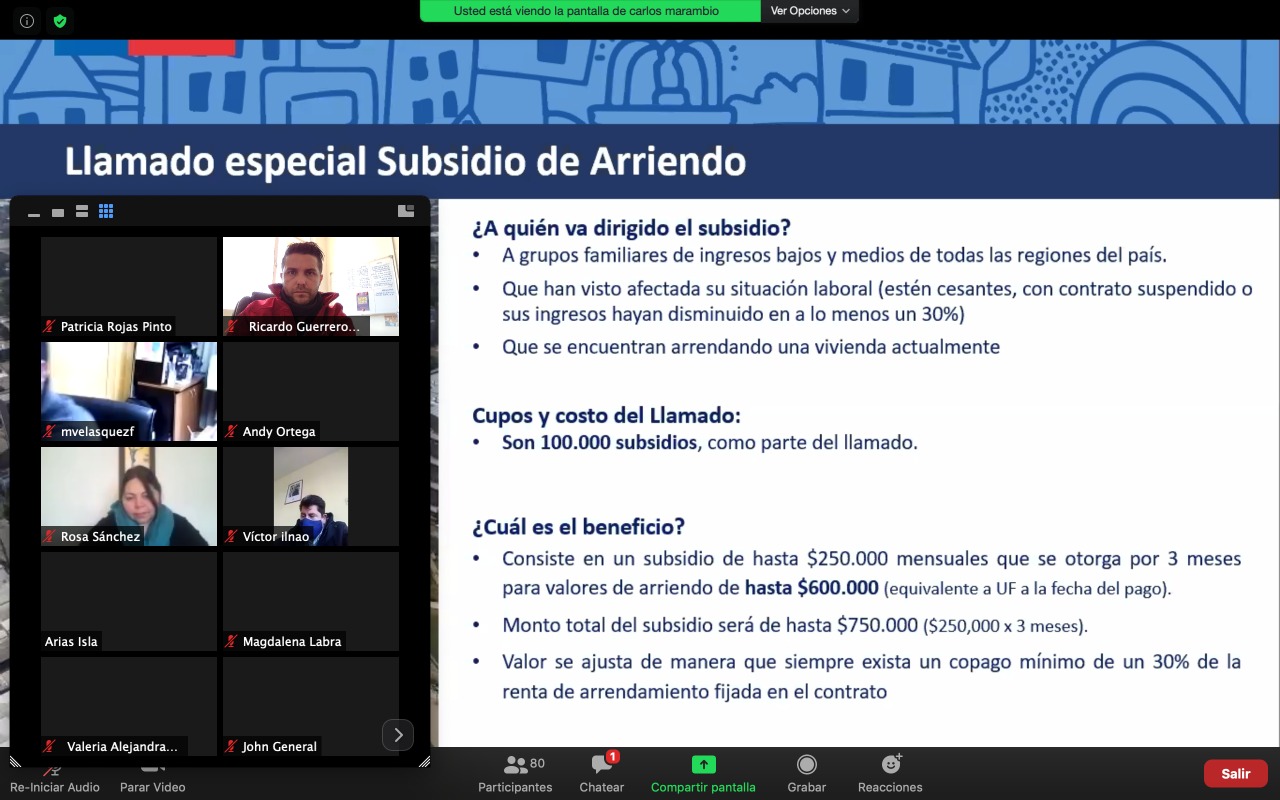Click muted mic icon beside Rosa Sánchez
Image resolution: width=1280 pixels, height=800 pixels.
point(49,537)
